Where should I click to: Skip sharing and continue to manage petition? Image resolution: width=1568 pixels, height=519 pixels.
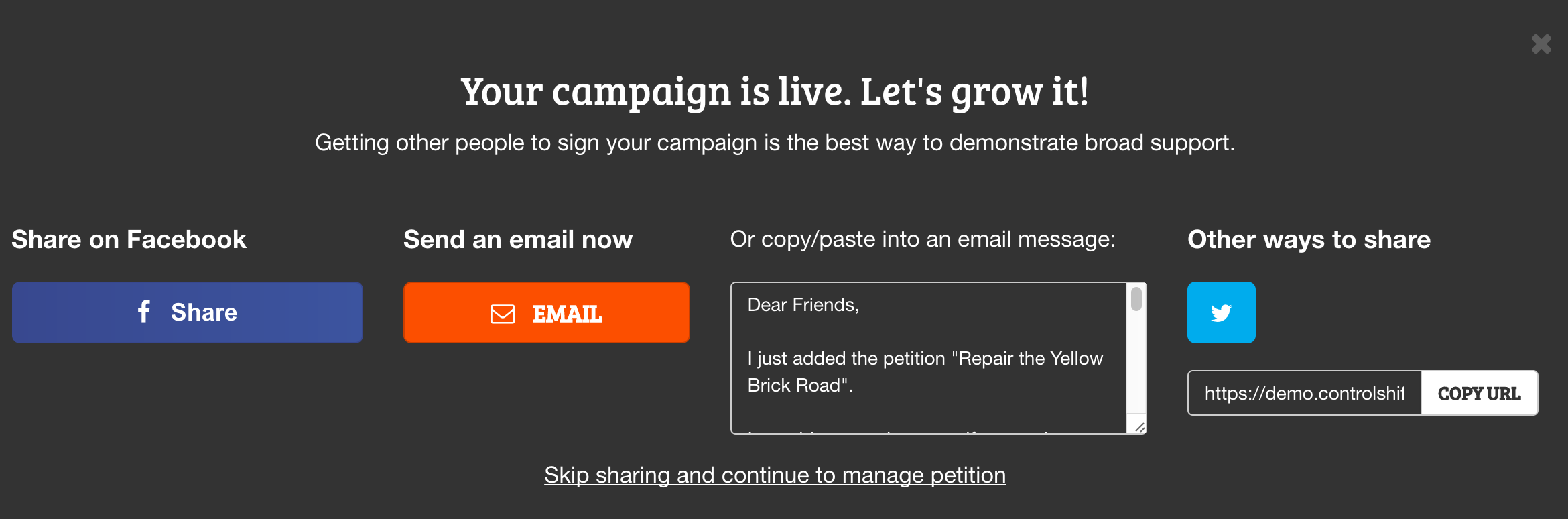tap(775, 475)
